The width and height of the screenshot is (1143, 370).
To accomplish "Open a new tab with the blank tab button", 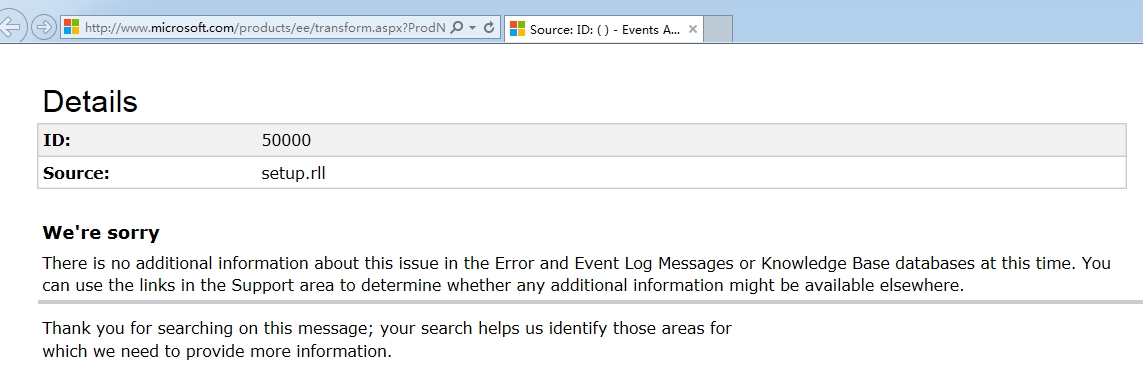I will click(x=718, y=29).
